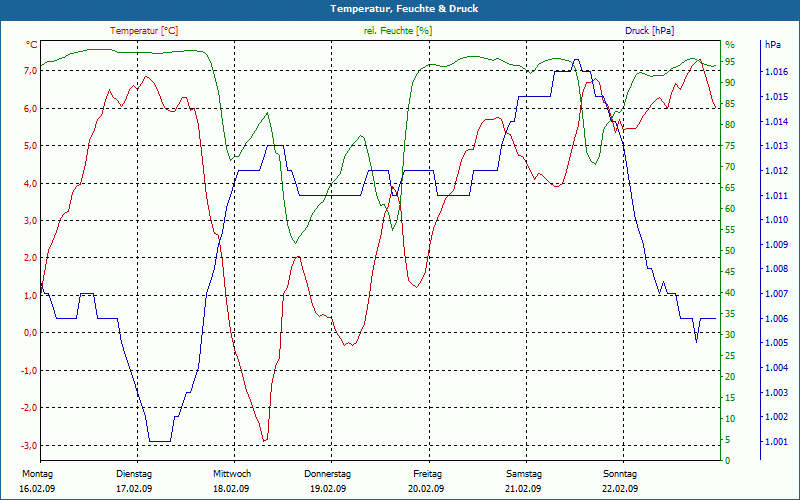This screenshot has width=800, height=500.
Task: Click the green '%' axis unit label
Action: click(731, 45)
